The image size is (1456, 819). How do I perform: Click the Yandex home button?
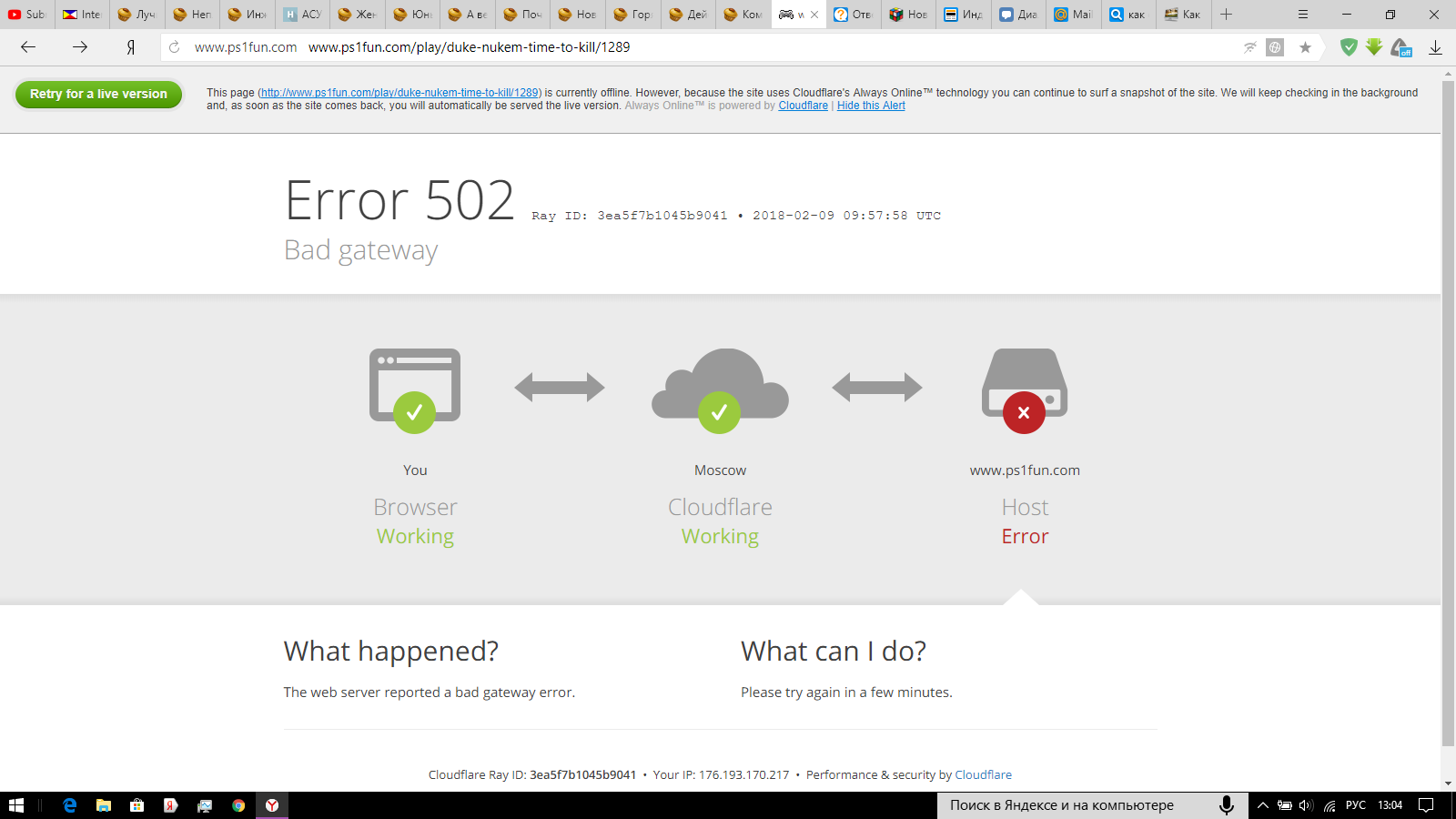point(131,47)
